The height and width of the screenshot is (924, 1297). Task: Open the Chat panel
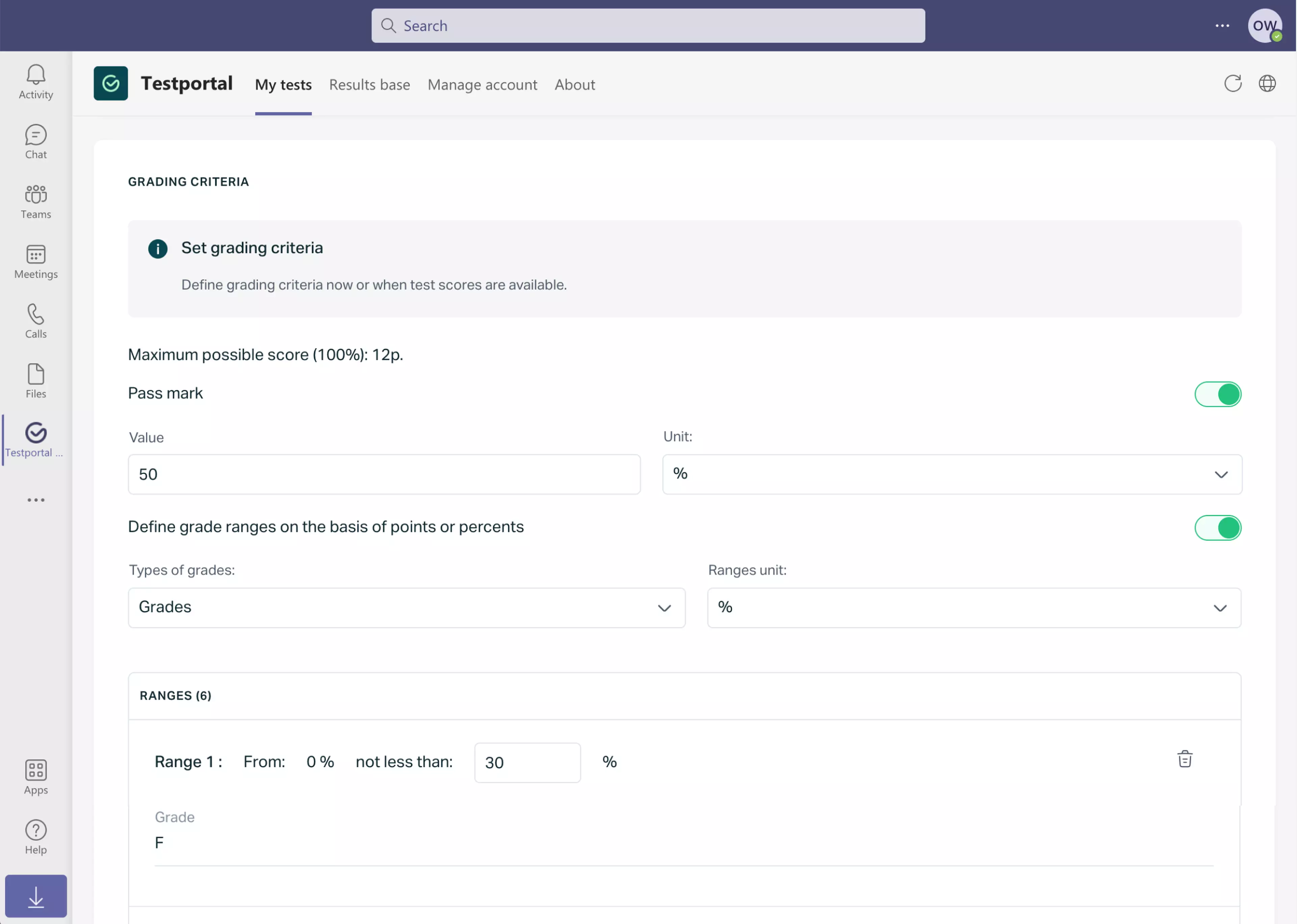pyautogui.click(x=35, y=141)
